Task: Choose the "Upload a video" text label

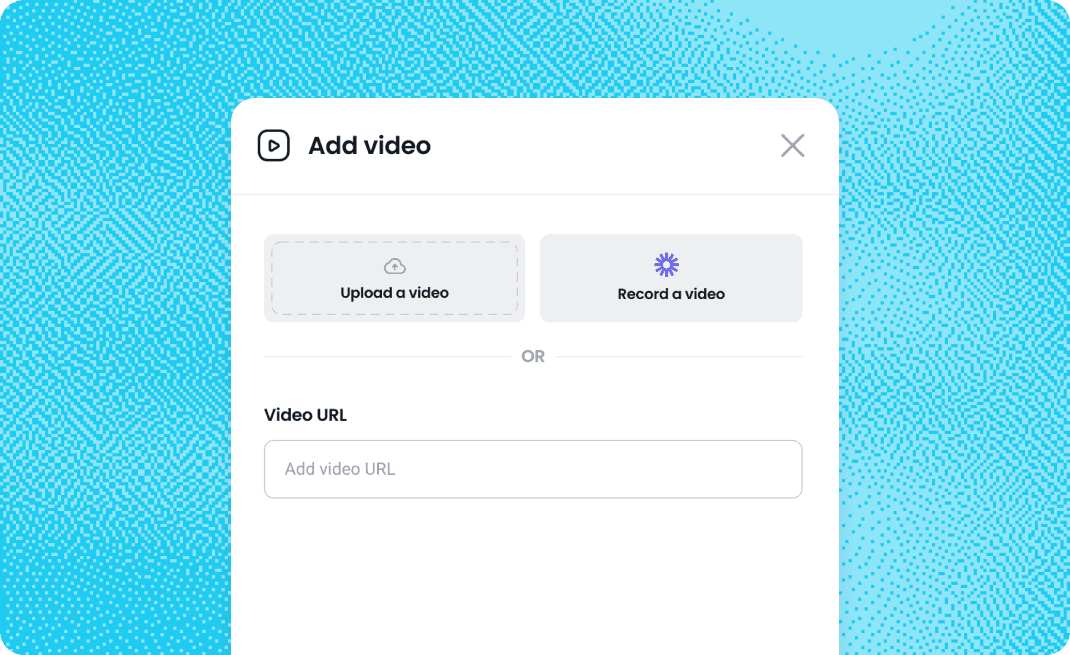Action: click(x=394, y=293)
